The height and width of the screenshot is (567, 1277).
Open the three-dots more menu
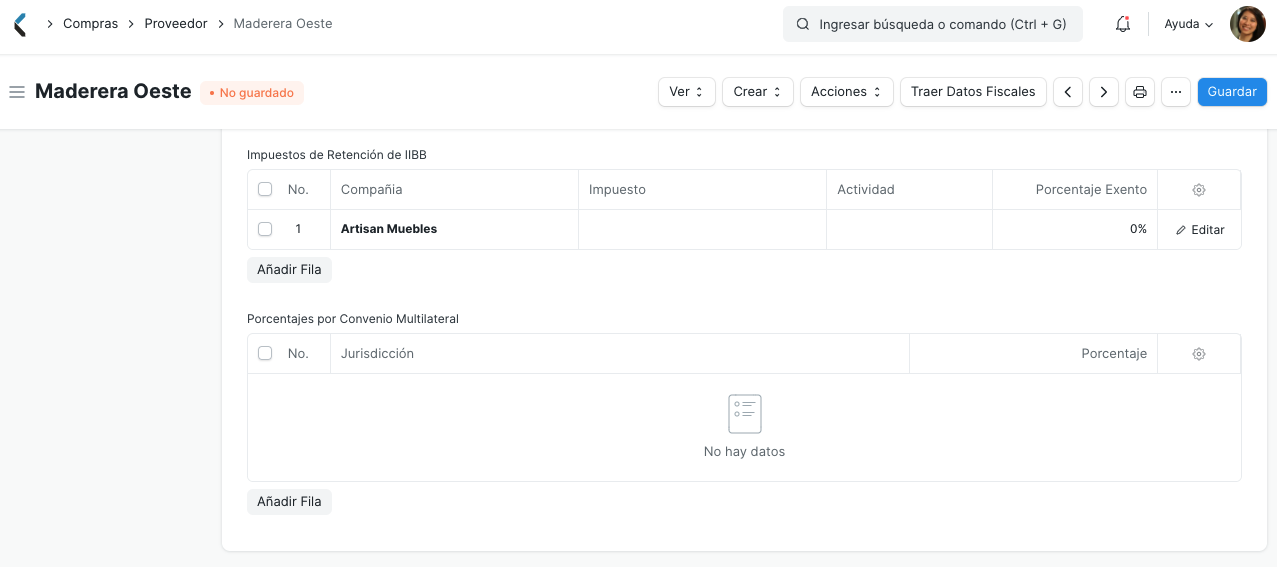pyautogui.click(x=1176, y=92)
